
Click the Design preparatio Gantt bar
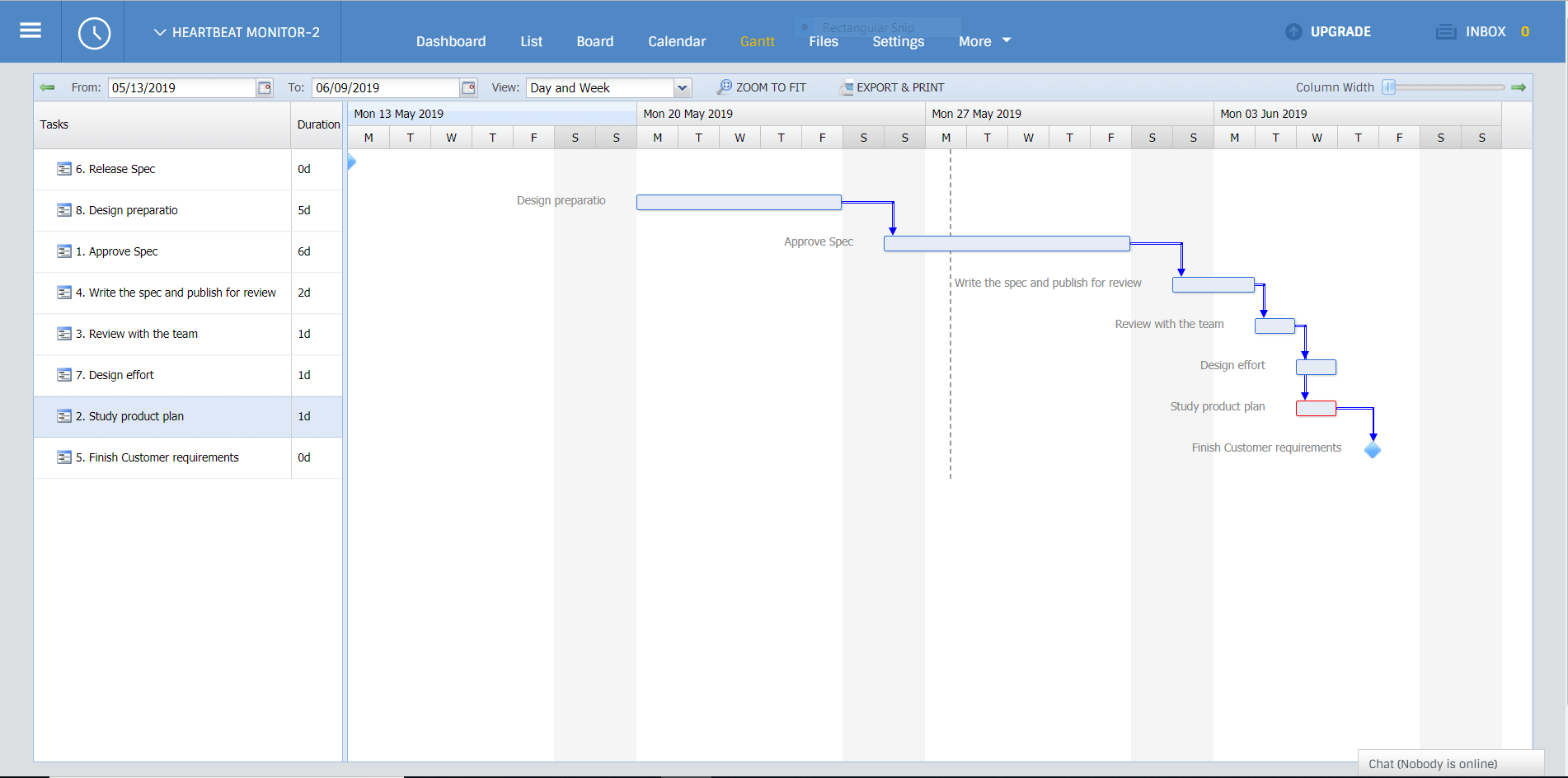coord(739,203)
